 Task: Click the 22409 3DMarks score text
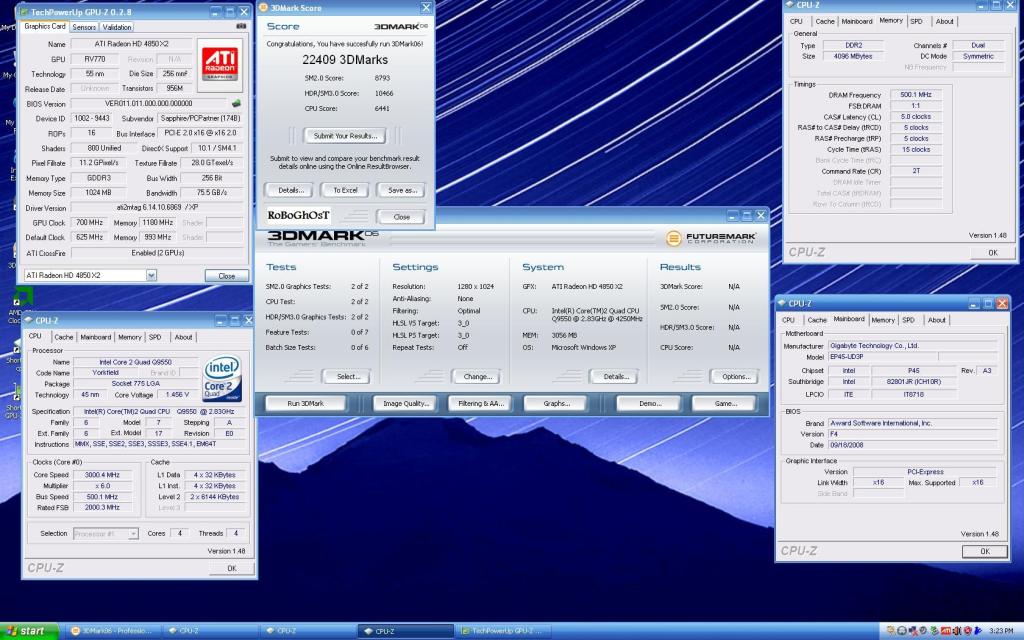point(345,59)
